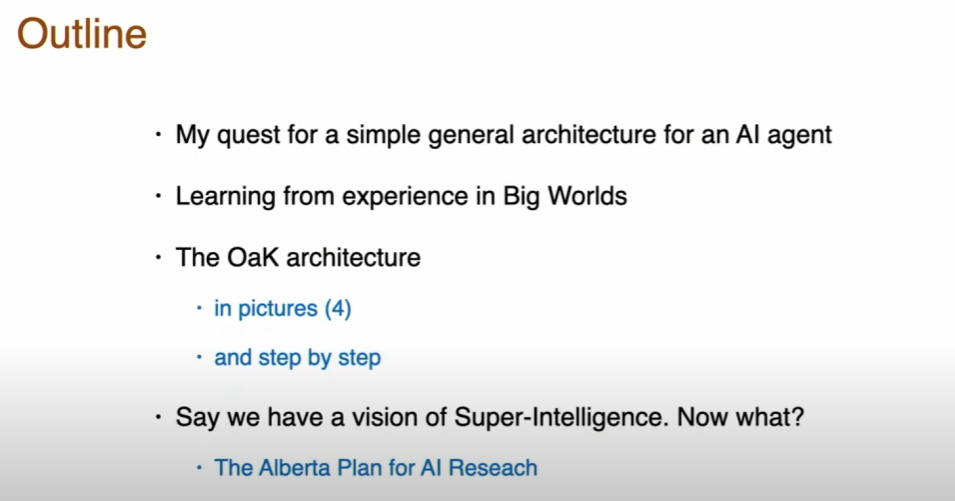Viewport: 955px width, 501px height.
Task: Click the bullet dot before "Learning from experience"
Action: (x=158, y=195)
